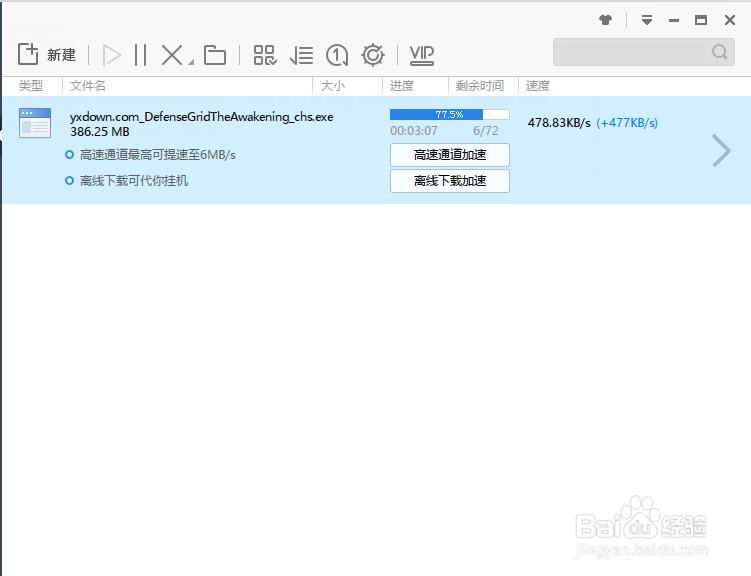This screenshot has width=751, height=576.
Task: Minimize the download manager window
Action: [x=674, y=20]
